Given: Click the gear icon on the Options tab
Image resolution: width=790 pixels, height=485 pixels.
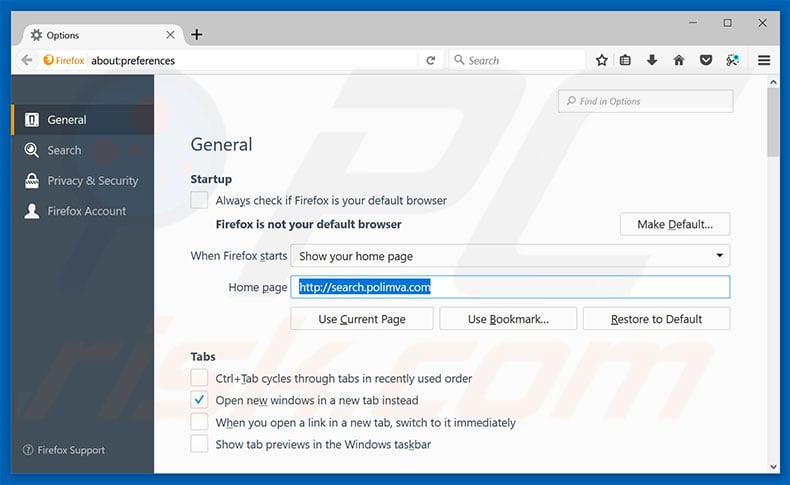Looking at the screenshot, I should (x=36, y=35).
